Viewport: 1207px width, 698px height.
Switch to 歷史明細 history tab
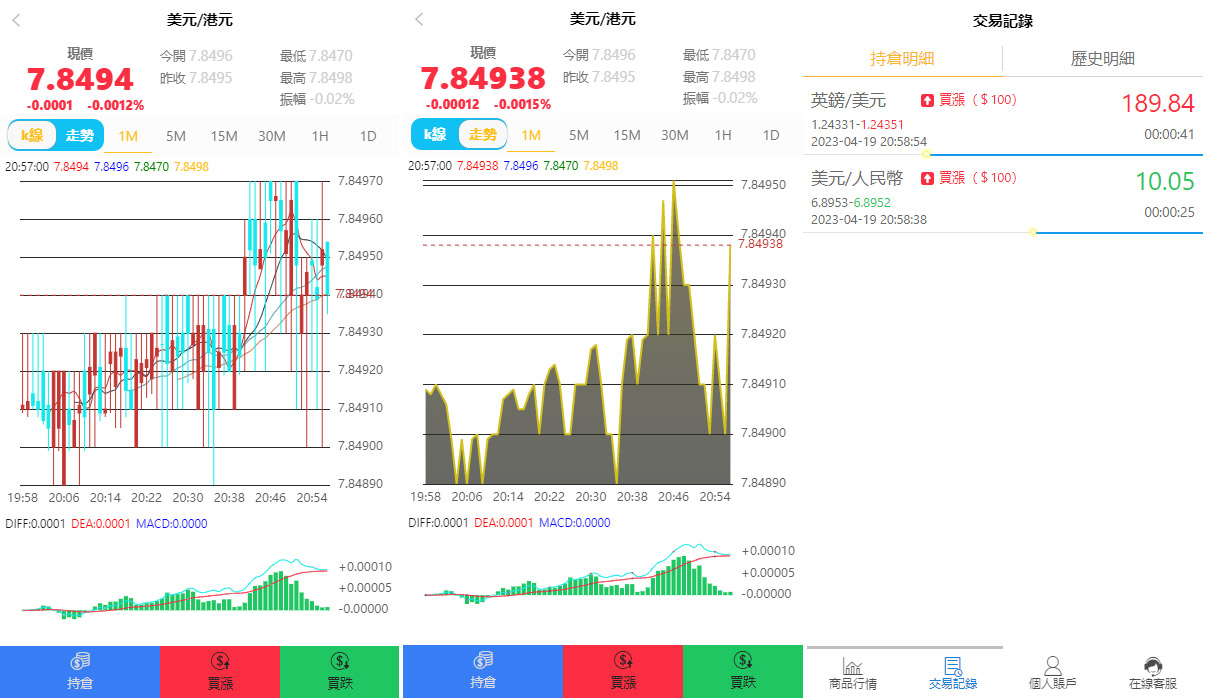[x=1102, y=59]
